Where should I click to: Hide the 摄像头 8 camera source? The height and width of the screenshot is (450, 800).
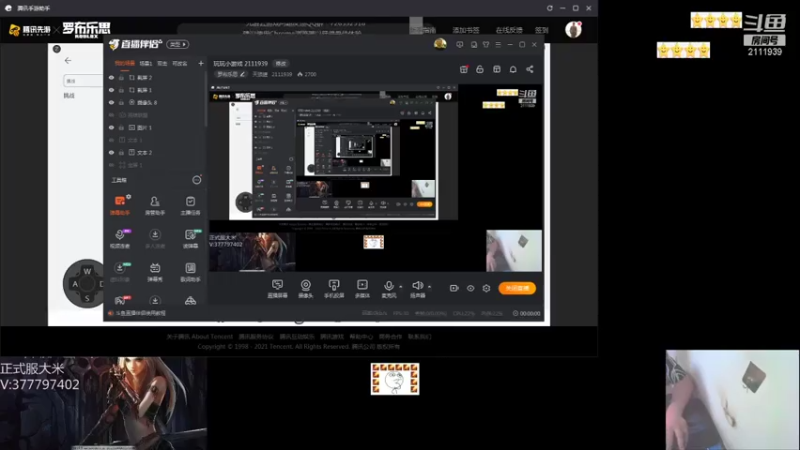[x=111, y=103]
